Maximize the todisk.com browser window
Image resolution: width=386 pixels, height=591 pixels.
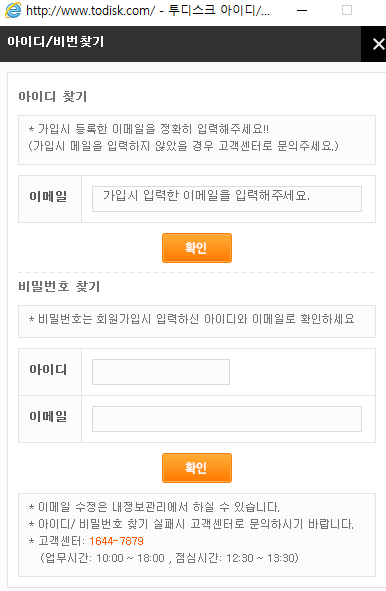[347, 10]
